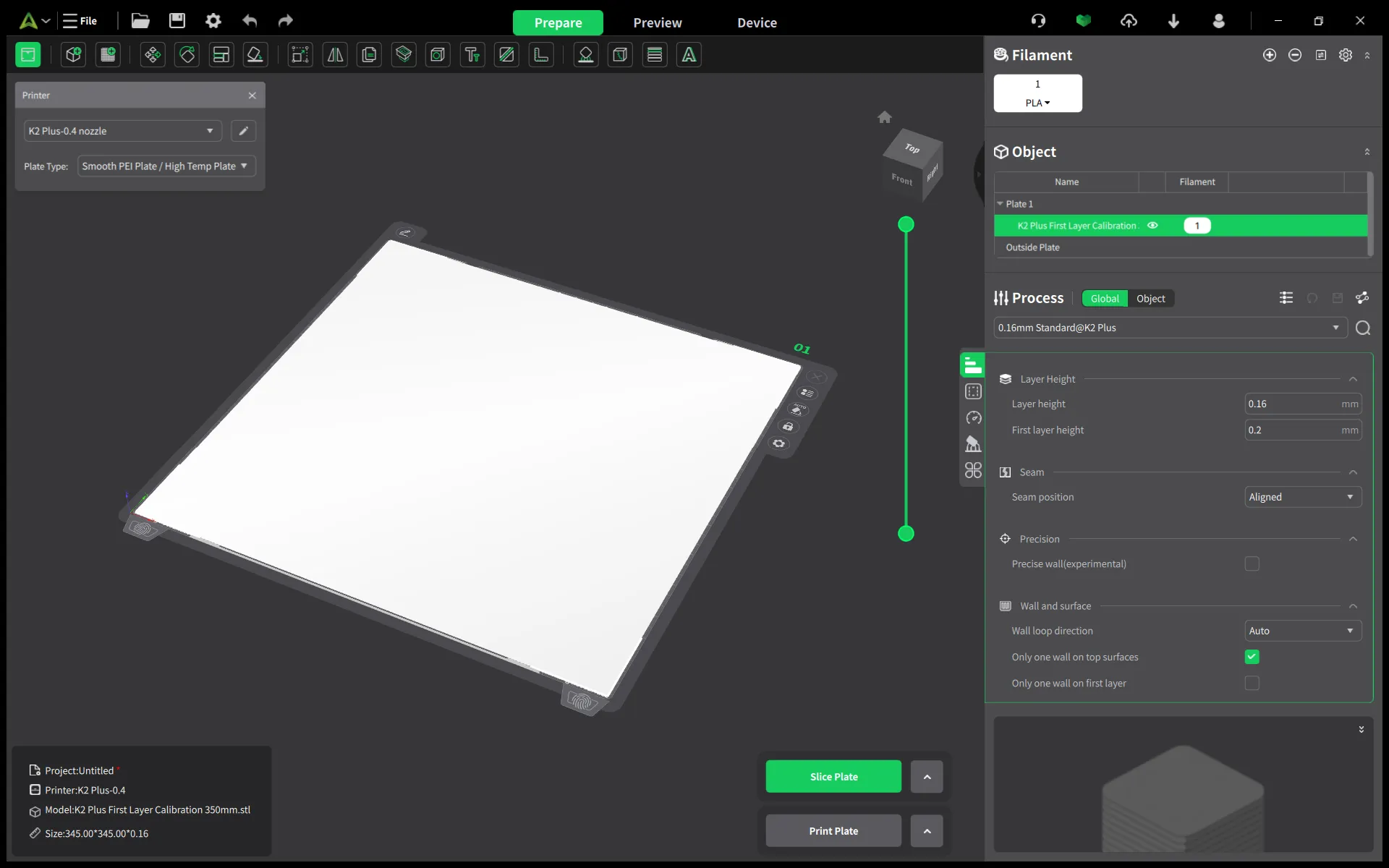Close the Printer panel
Screen dimensions: 1389x868
252,95
